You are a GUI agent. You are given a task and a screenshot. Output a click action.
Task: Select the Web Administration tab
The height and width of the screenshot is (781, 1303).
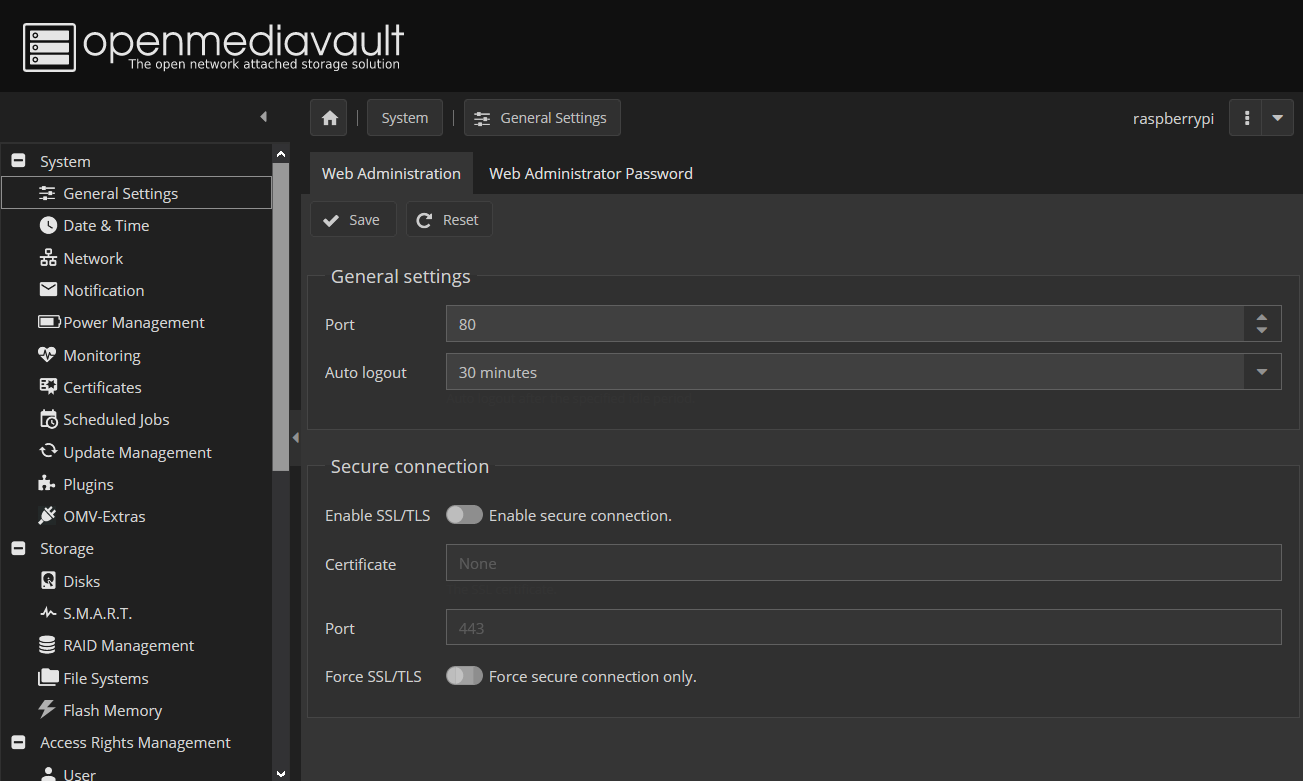tap(391, 173)
